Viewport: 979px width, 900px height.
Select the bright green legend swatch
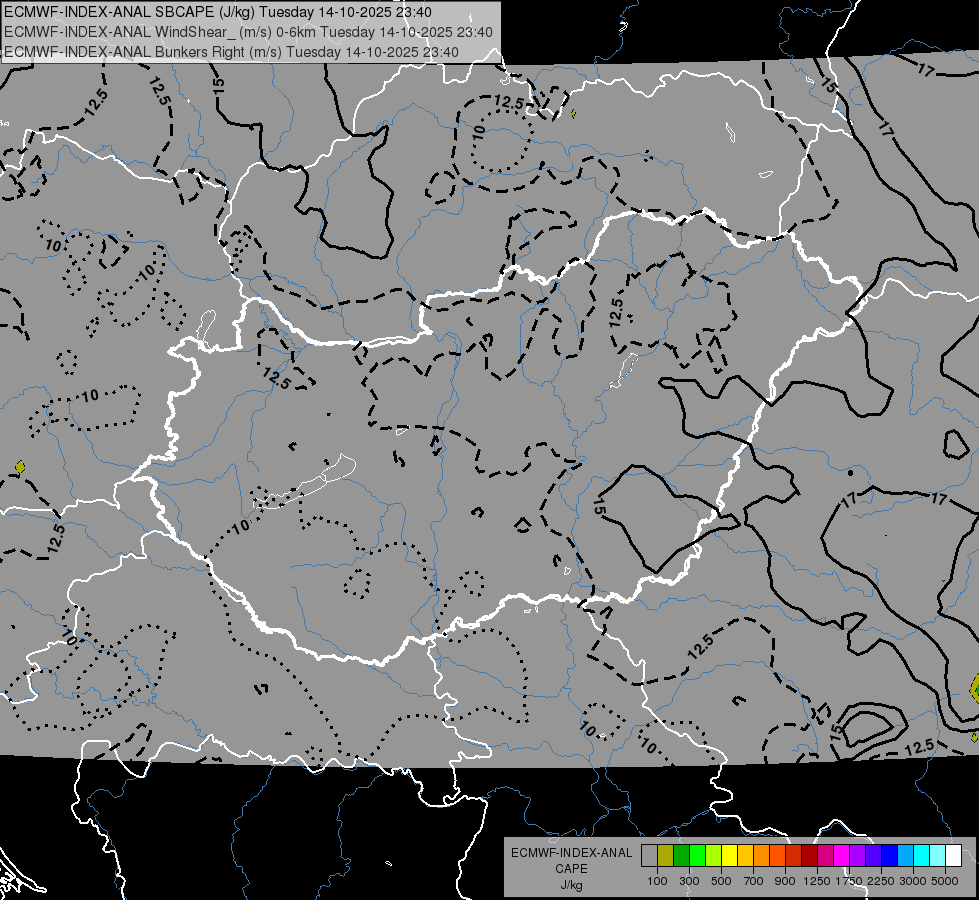[697, 855]
